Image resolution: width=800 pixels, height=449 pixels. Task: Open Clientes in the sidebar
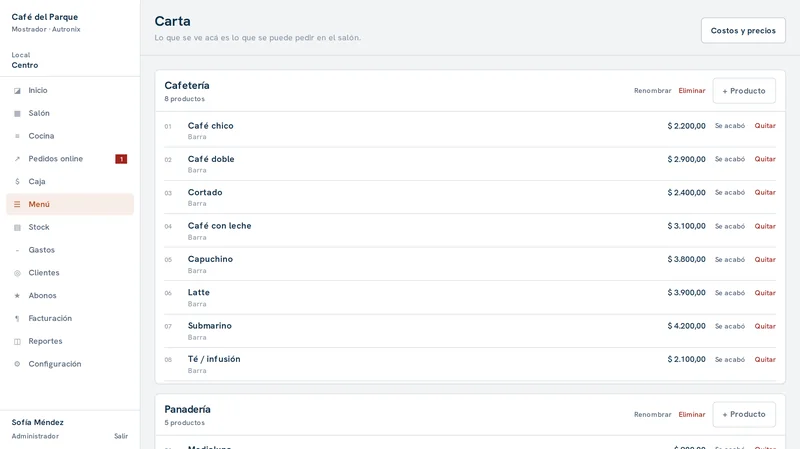tap(70, 273)
